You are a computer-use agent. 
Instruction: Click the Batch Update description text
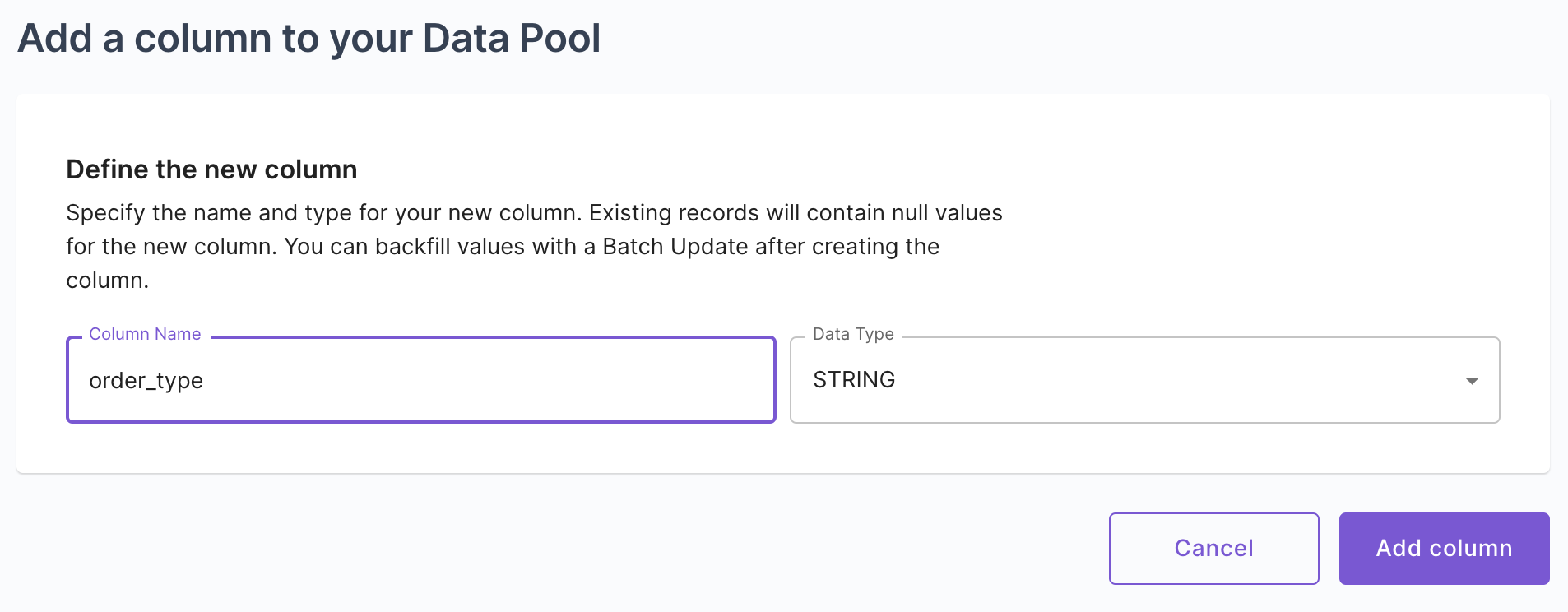coord(535,246)
